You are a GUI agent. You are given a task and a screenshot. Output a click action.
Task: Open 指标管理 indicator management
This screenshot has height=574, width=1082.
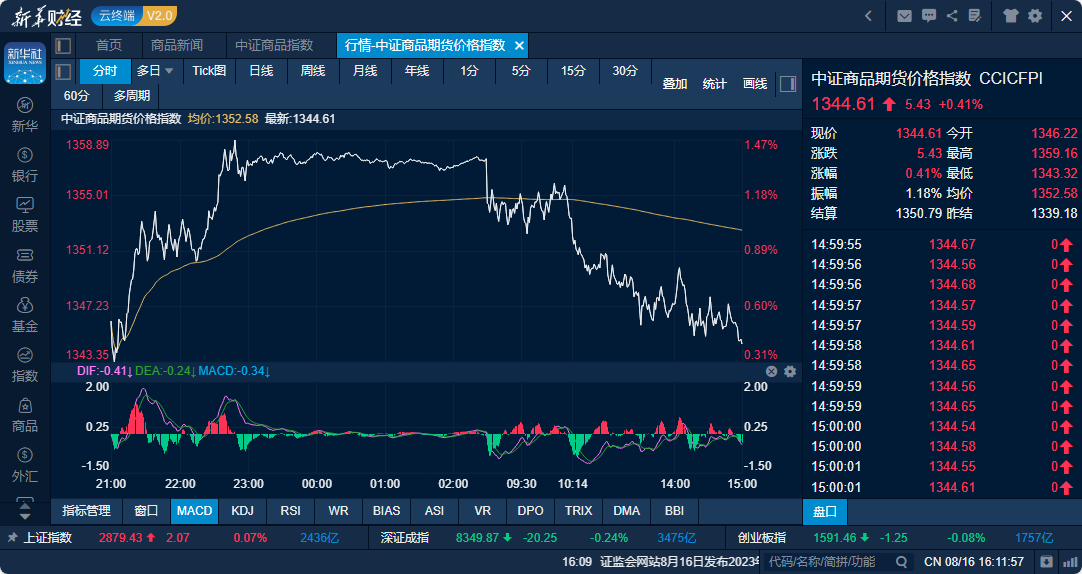(86, 511)
